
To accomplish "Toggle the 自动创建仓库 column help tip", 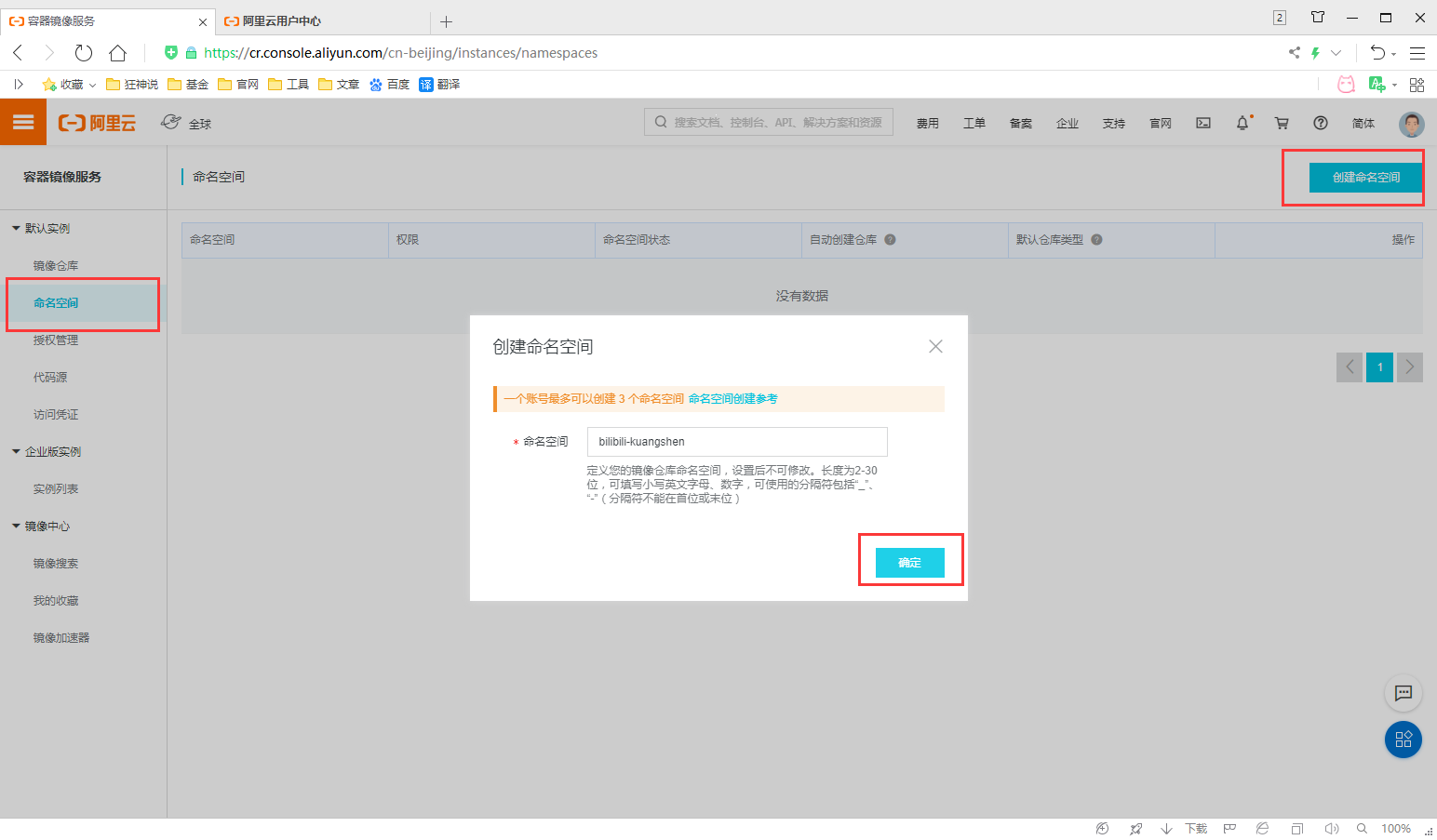I will pyautogui.click(x=889, y=240).
